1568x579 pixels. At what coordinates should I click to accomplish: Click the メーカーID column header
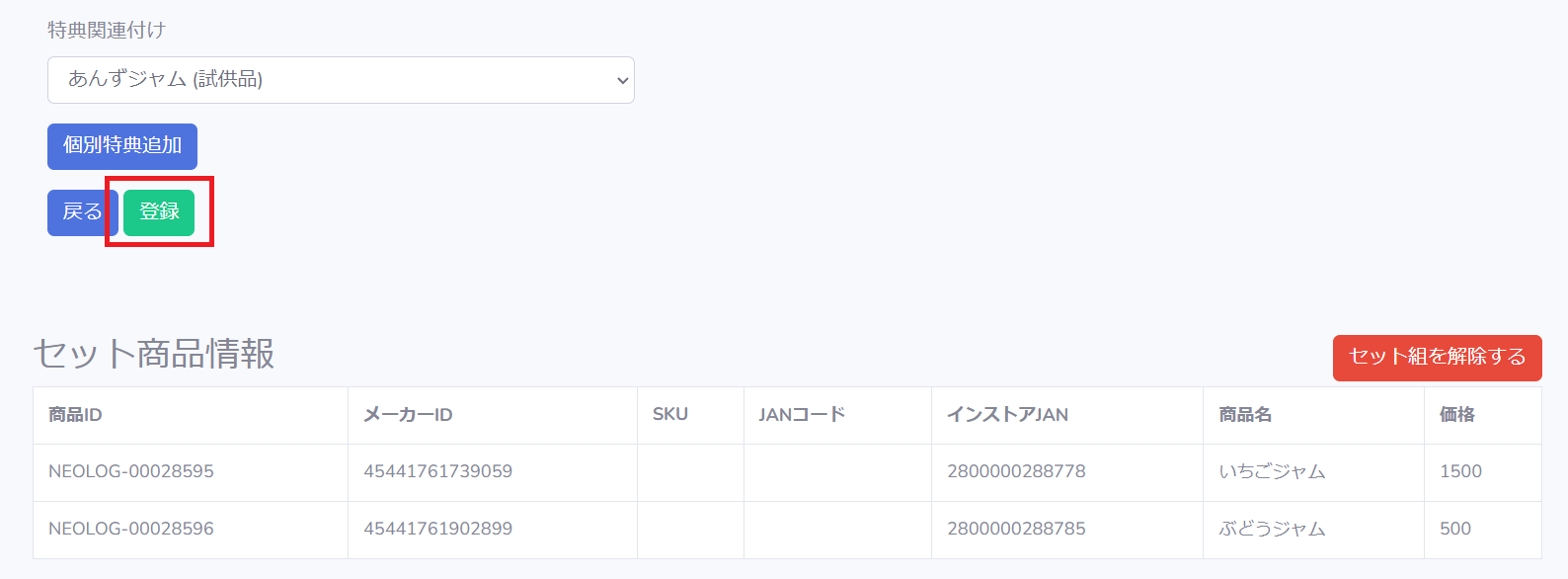tap(408, 415)
